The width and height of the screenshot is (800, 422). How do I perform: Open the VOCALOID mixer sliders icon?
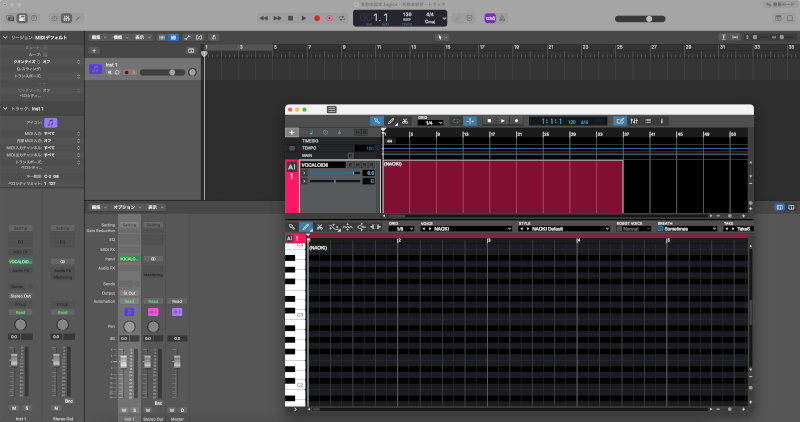634,121
